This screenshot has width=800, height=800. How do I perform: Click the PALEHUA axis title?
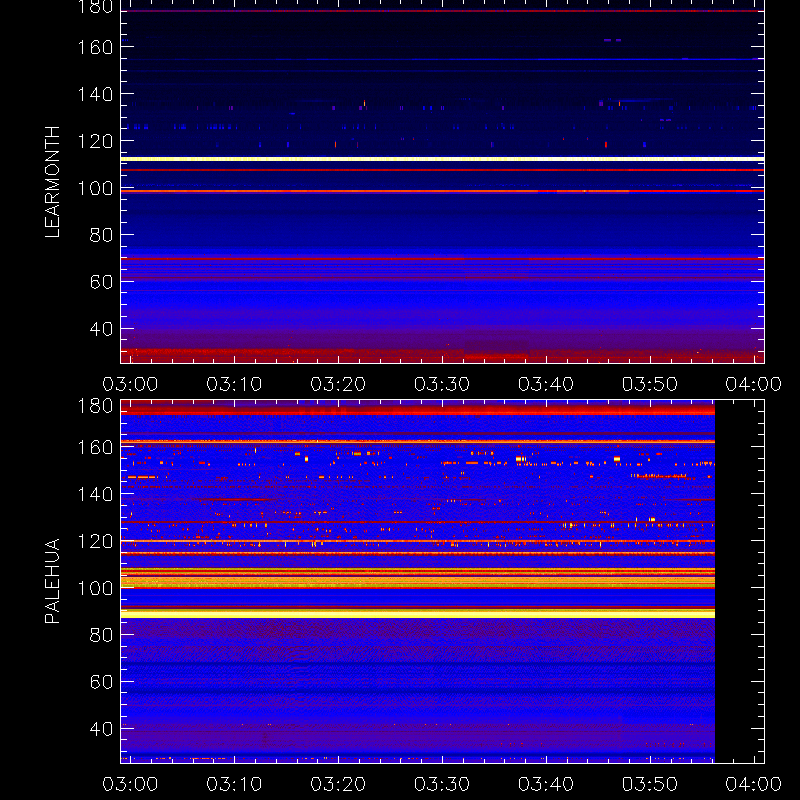53,581
